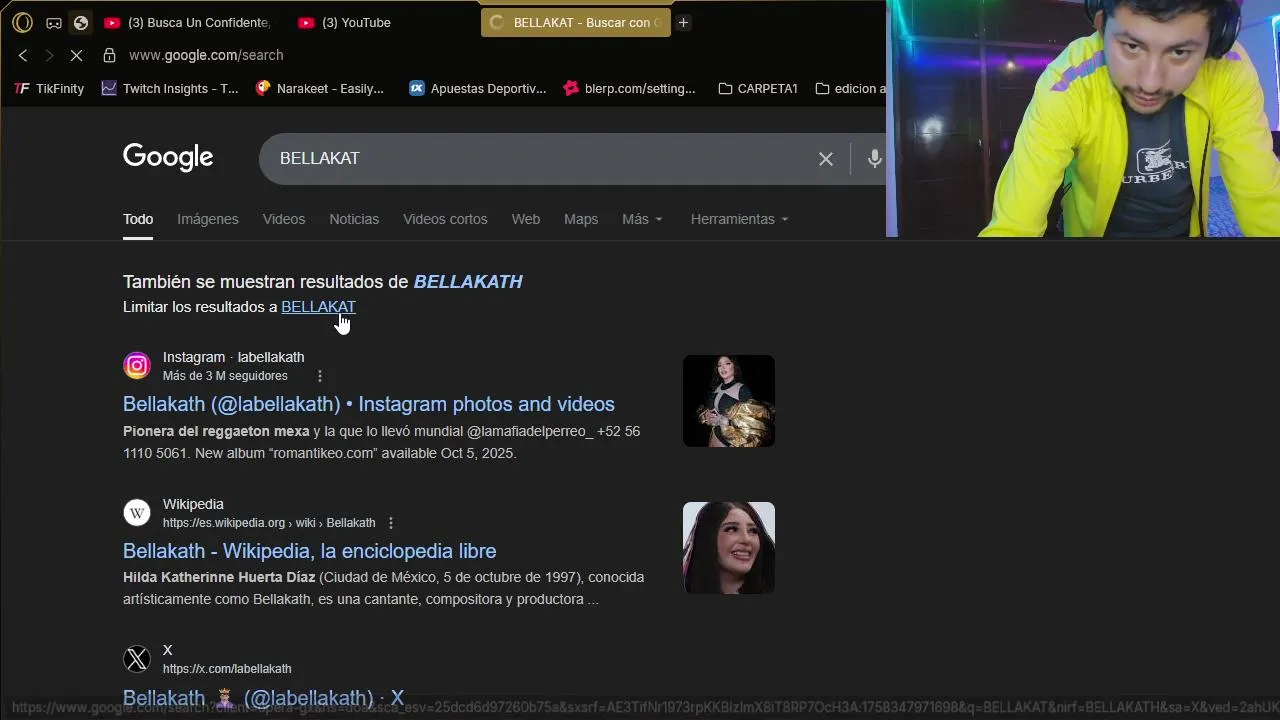This screenshot has width=1280, height=720.
Task: Expand the Herramientas dropdown
Action: point(739,219)
